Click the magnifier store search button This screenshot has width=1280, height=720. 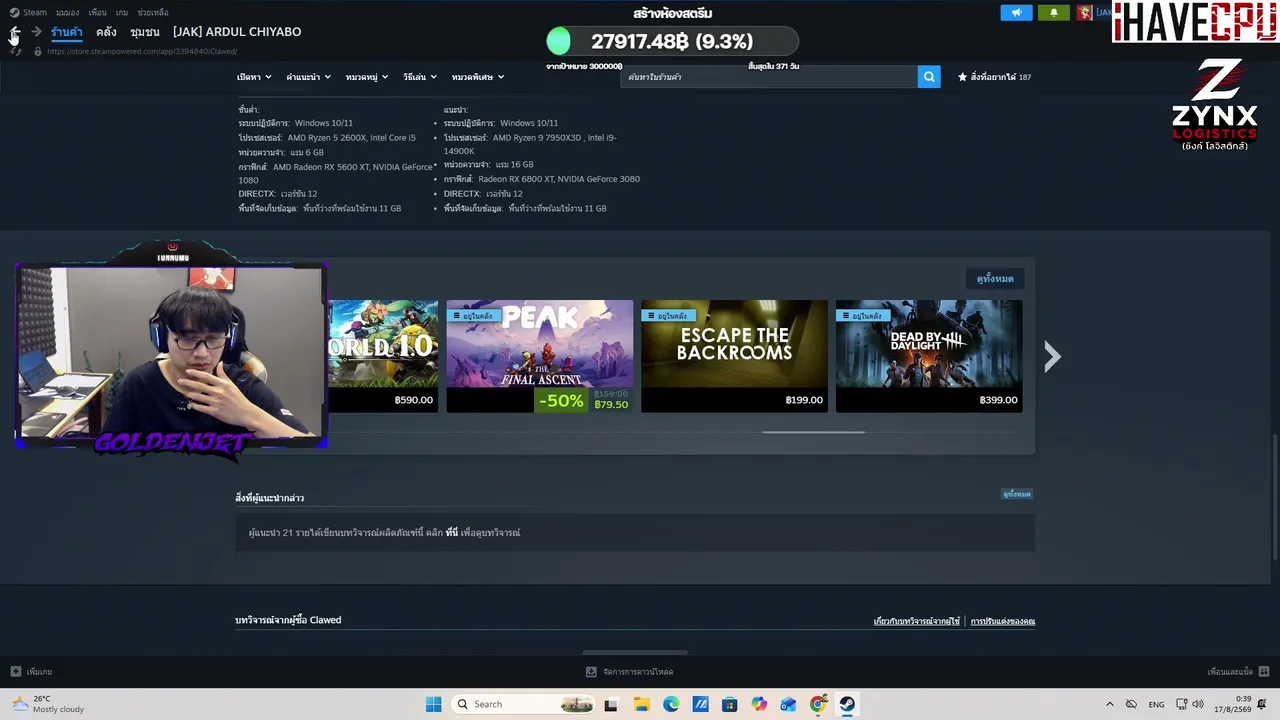(929, 77)
